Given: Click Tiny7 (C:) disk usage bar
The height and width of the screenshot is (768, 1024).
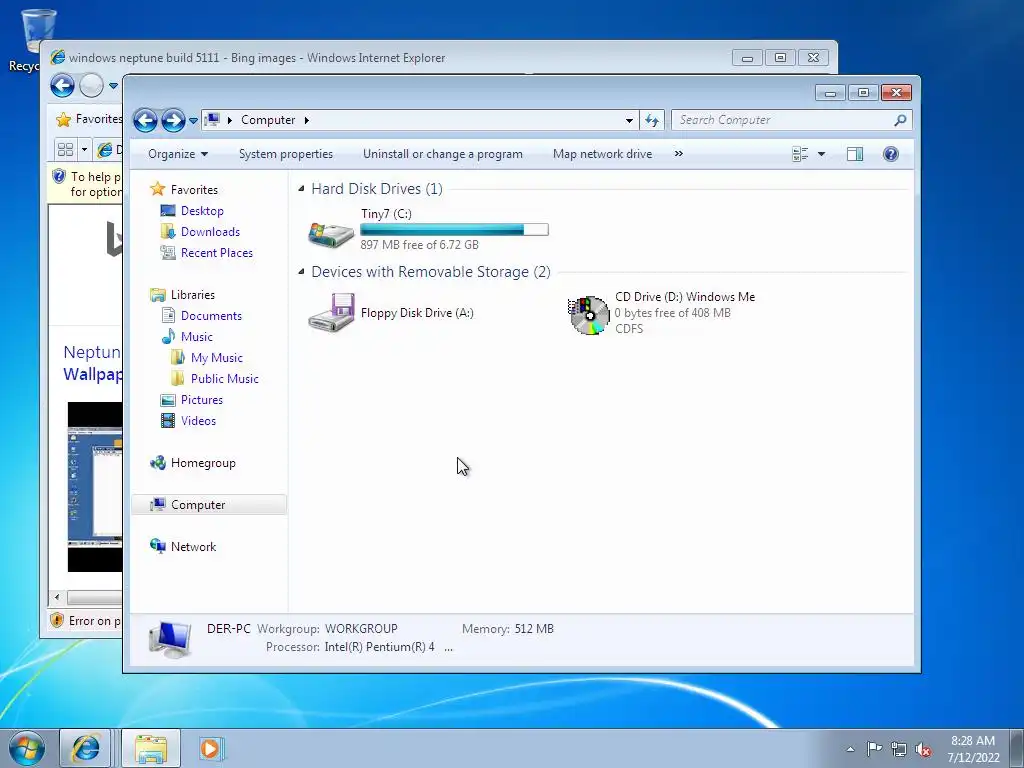Looking at the screenshot, I should (x=454, y=229).
